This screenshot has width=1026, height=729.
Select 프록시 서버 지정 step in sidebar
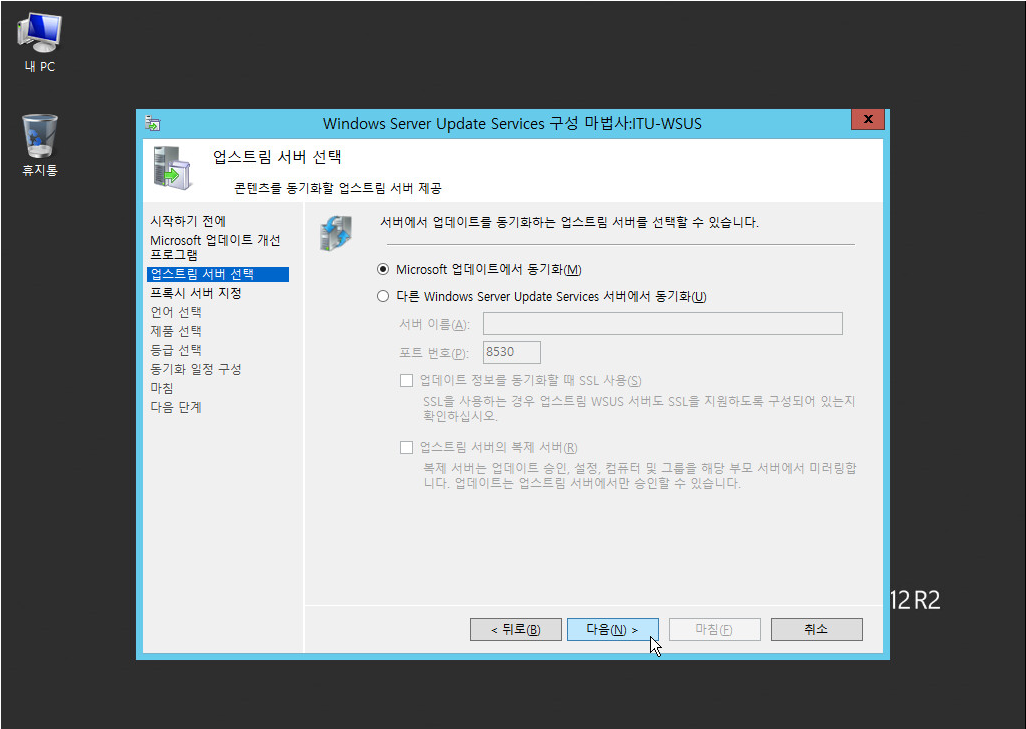tap(195, 293)
